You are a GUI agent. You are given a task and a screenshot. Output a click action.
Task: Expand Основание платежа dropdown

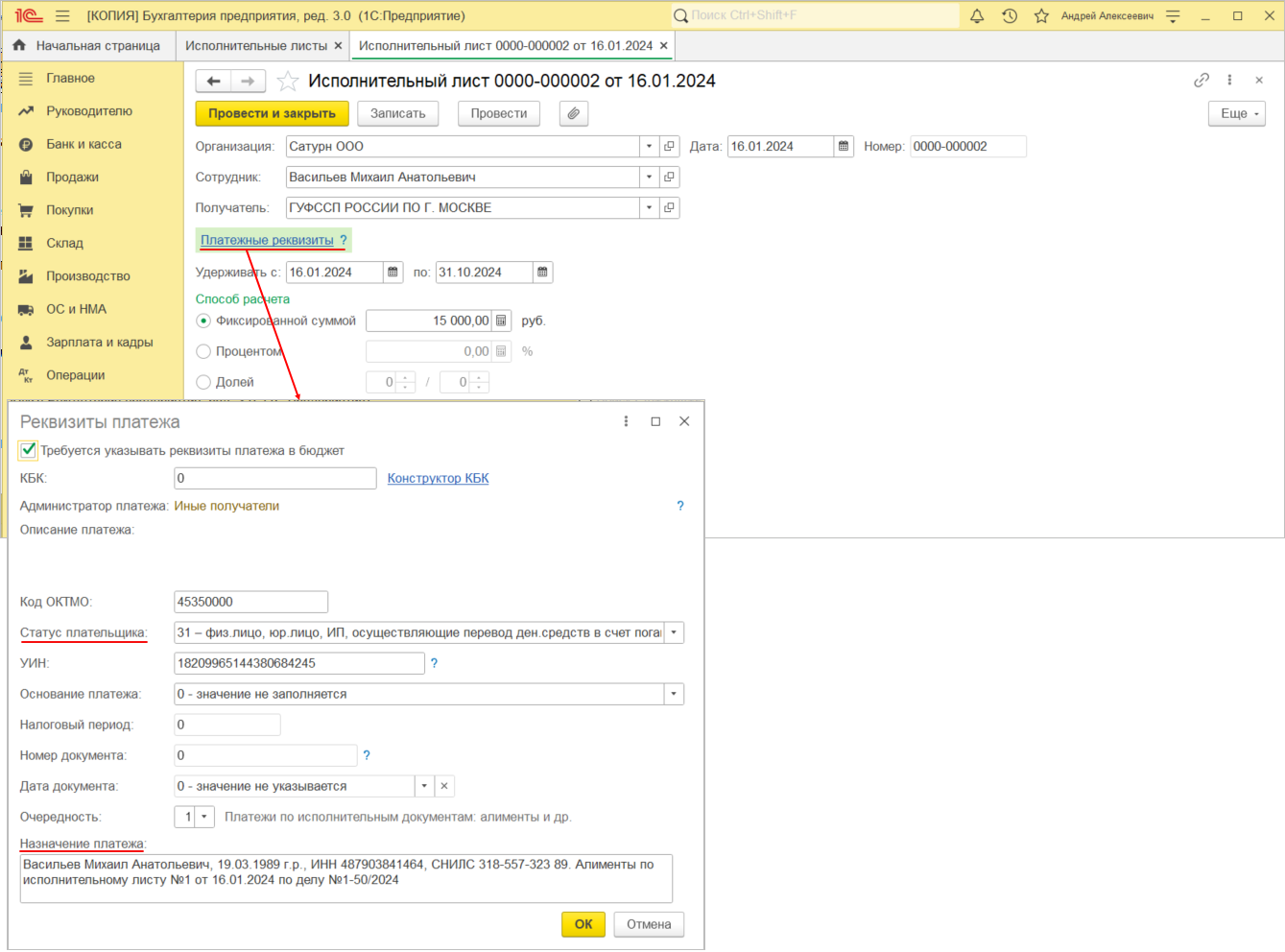tap(674, 694)
